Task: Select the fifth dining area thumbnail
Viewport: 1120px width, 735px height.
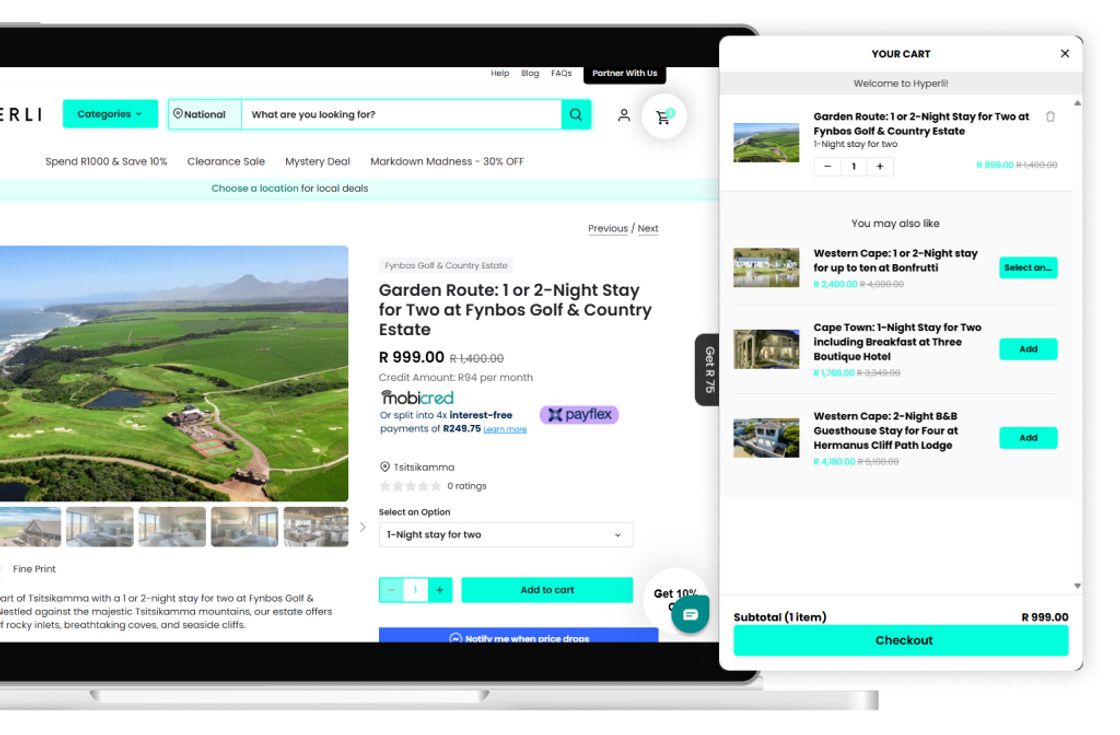Action: pos(316,527)
